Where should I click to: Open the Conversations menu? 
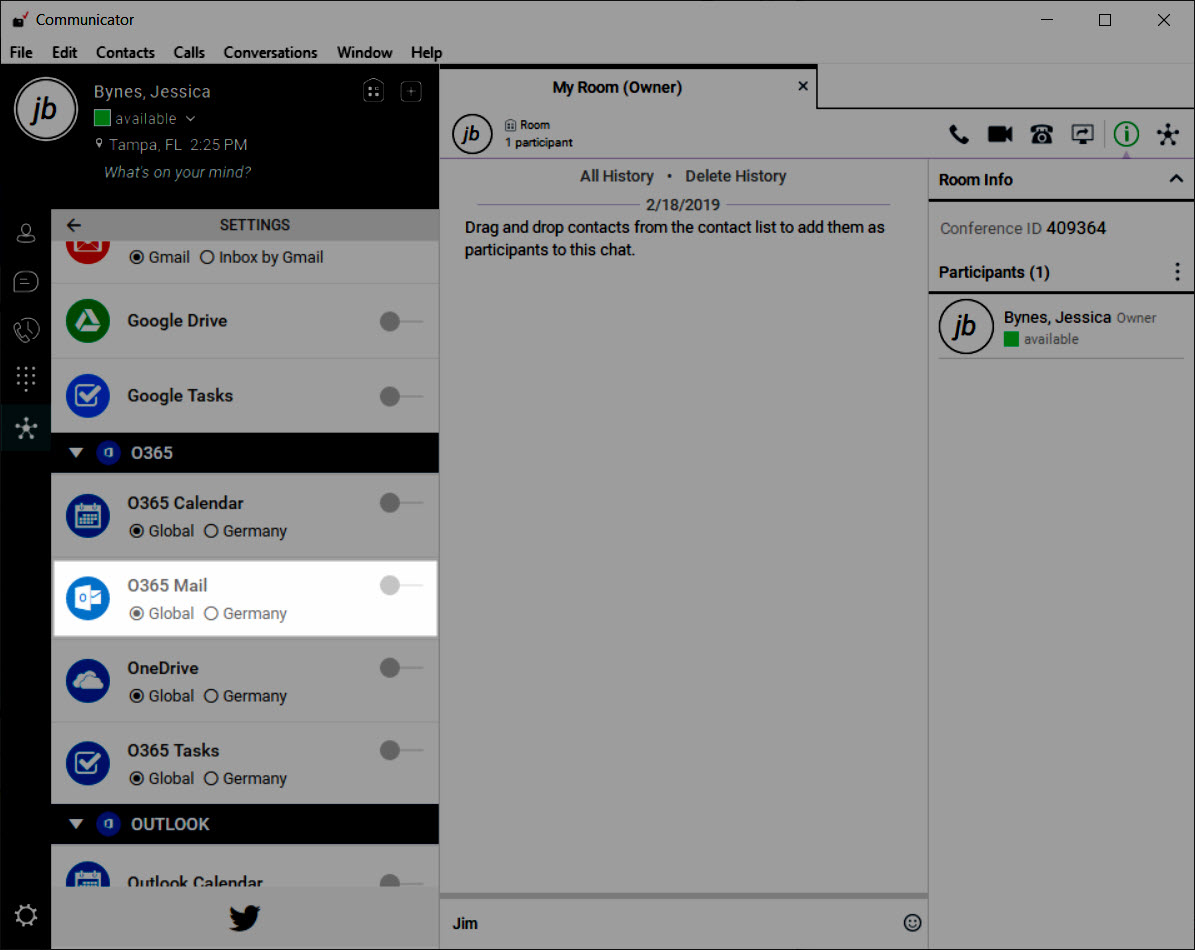point(271,53)
